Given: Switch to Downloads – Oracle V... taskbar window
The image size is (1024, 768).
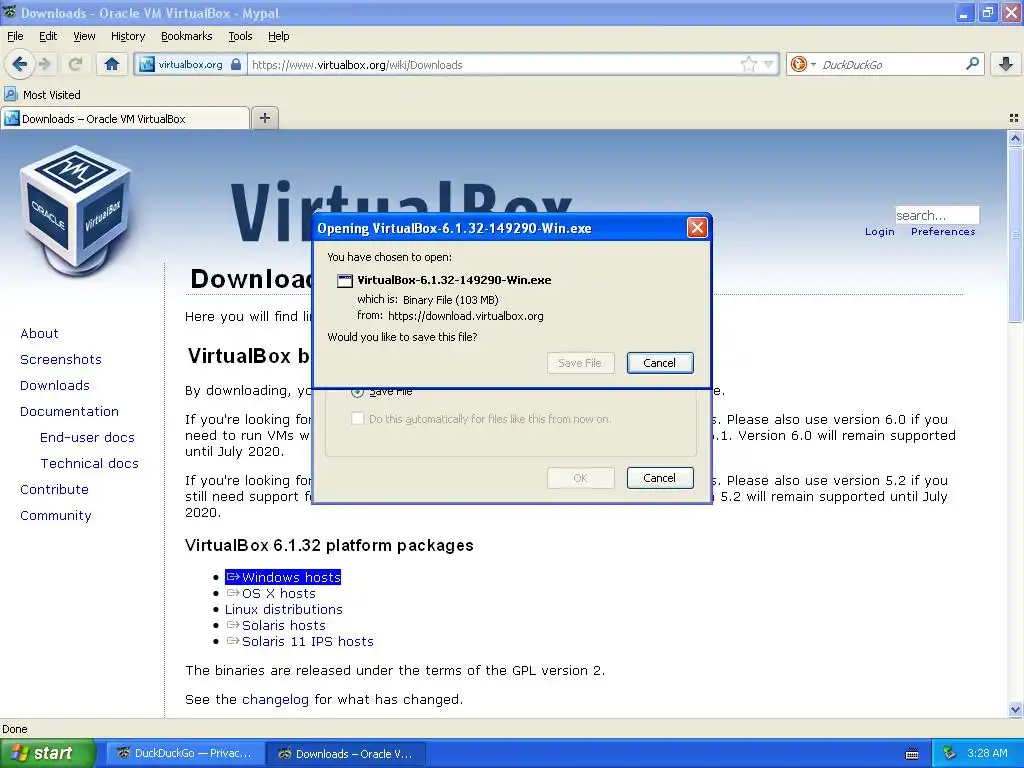Looking at the screenshot, I should click(346, 753).
